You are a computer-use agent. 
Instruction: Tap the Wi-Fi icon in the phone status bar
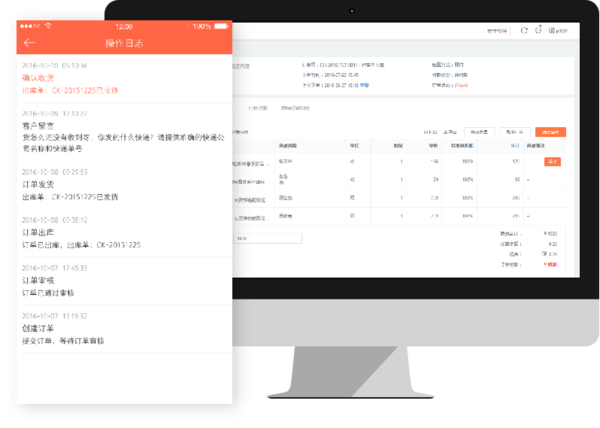(48, 26)
